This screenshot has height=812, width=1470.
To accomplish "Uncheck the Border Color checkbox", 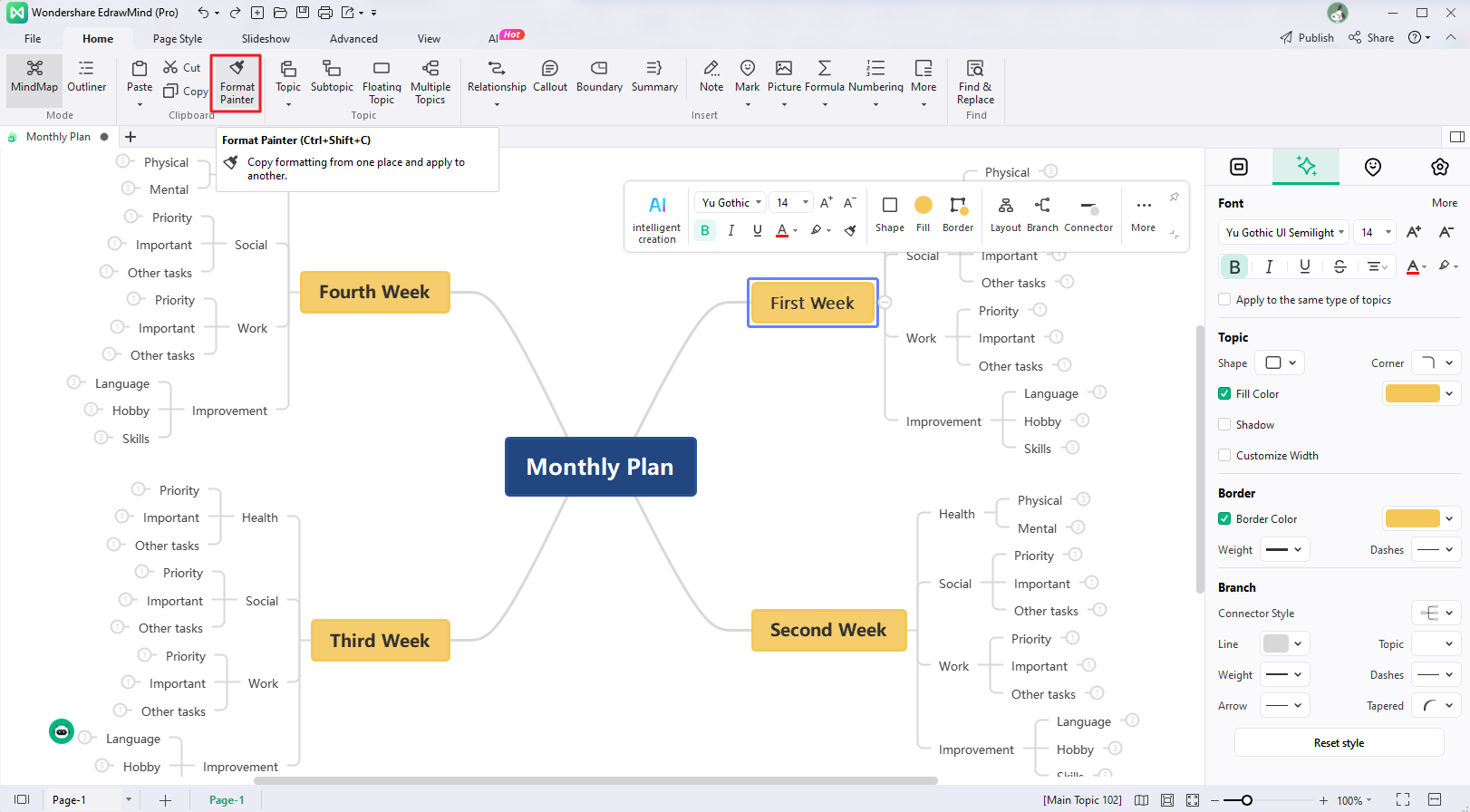I will pos(1224,519).
